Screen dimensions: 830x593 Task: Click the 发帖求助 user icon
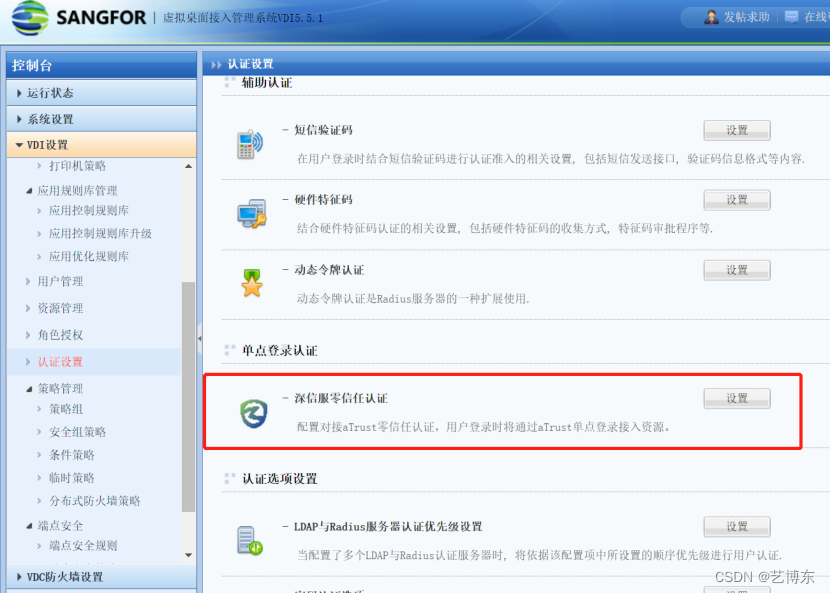(711, 17)
